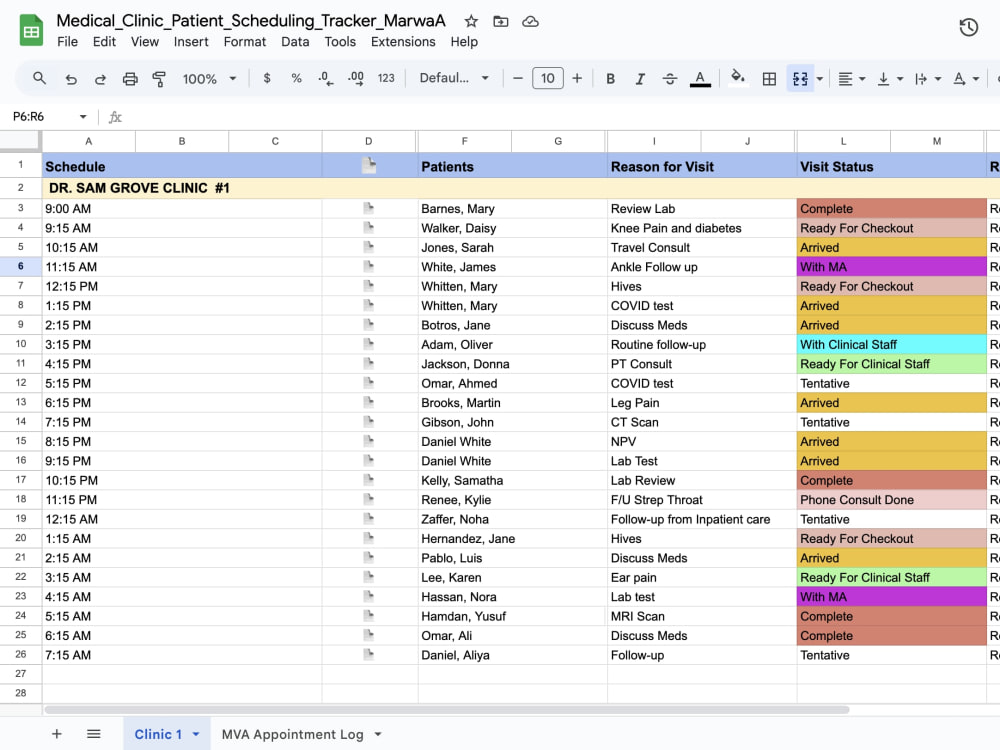Open the Help menu

464,42
